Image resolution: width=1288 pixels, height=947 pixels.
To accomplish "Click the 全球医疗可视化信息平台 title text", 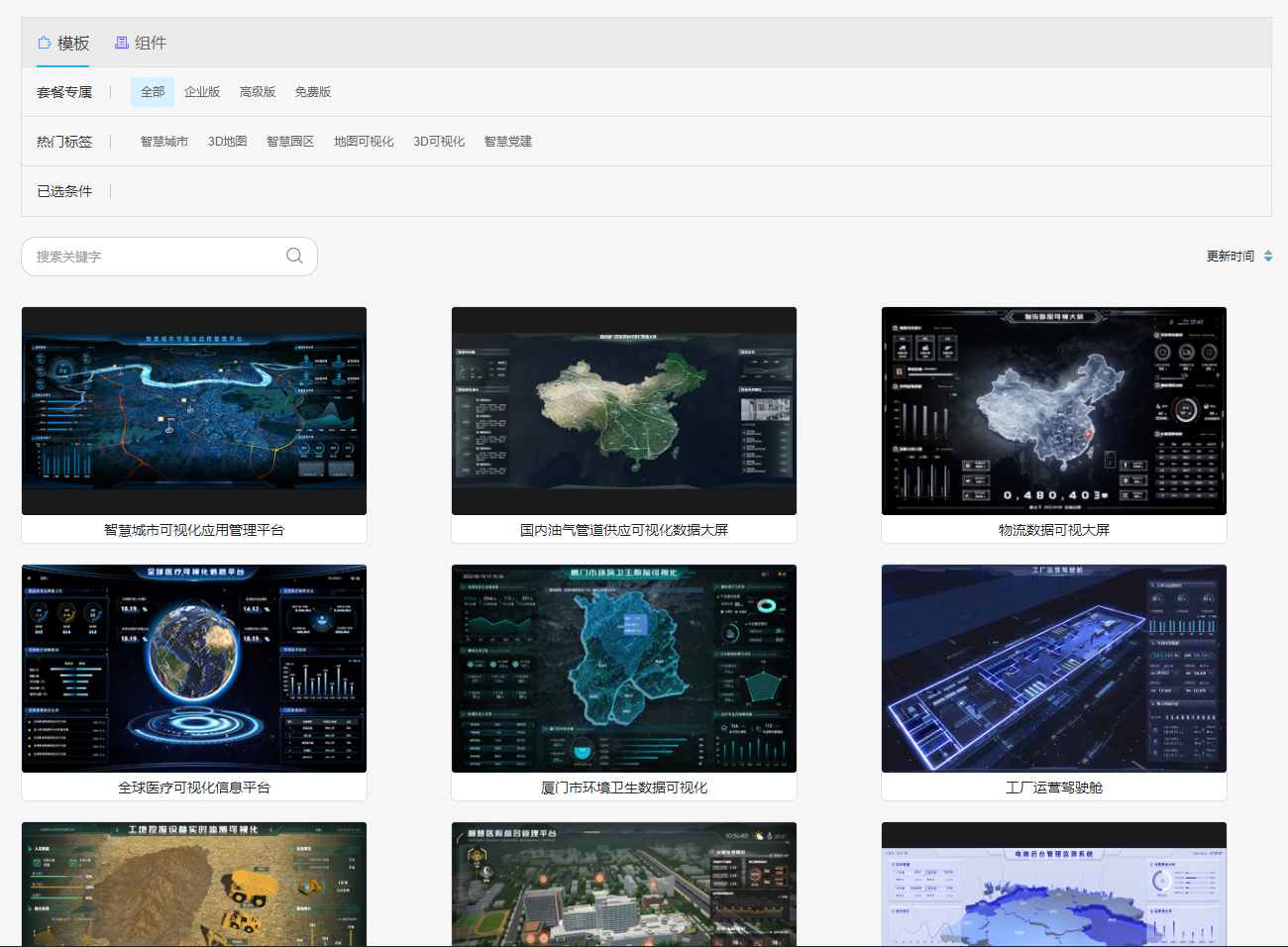I will pos(194,788).
